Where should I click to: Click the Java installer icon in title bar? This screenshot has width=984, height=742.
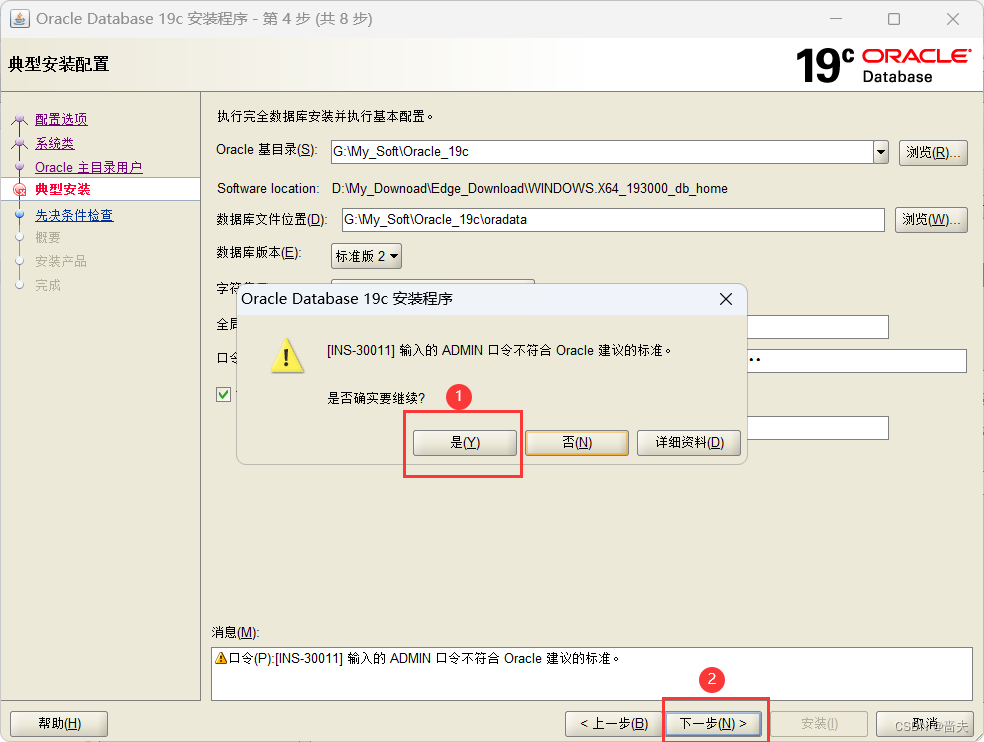19,19
